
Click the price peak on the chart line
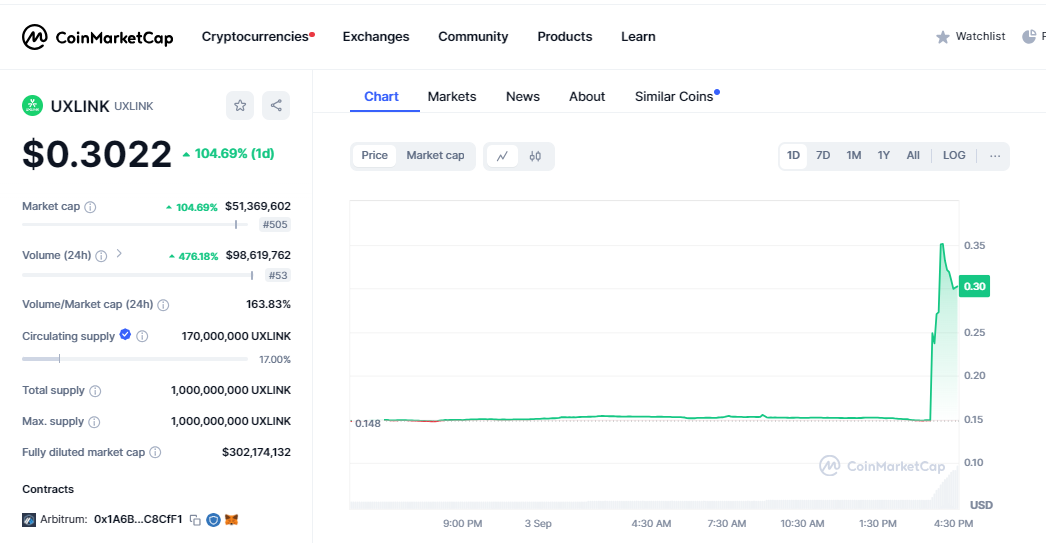[942, 245]
